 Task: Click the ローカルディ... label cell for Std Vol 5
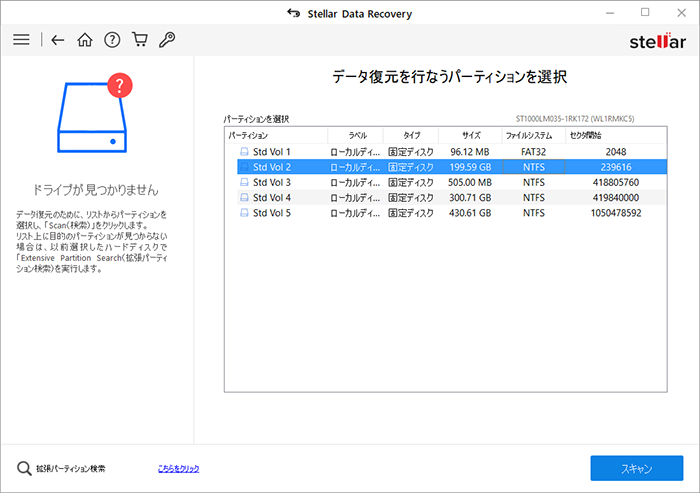click(x=355, y=213)
